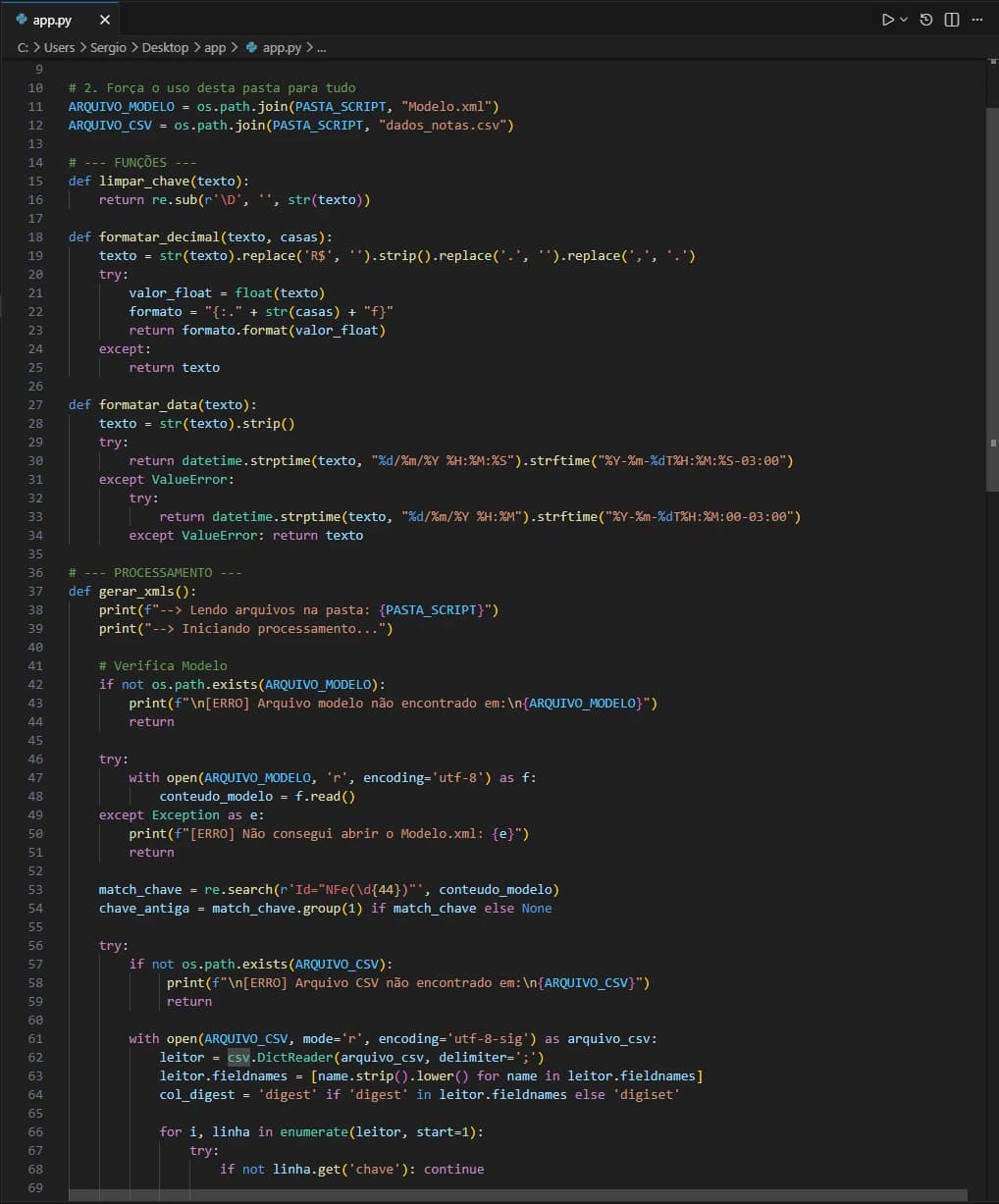This screenshot has height=1204, width=999.
Task: Click the '# --- FUNÇÕES ---' comment
Action: [x=132, y=162]
